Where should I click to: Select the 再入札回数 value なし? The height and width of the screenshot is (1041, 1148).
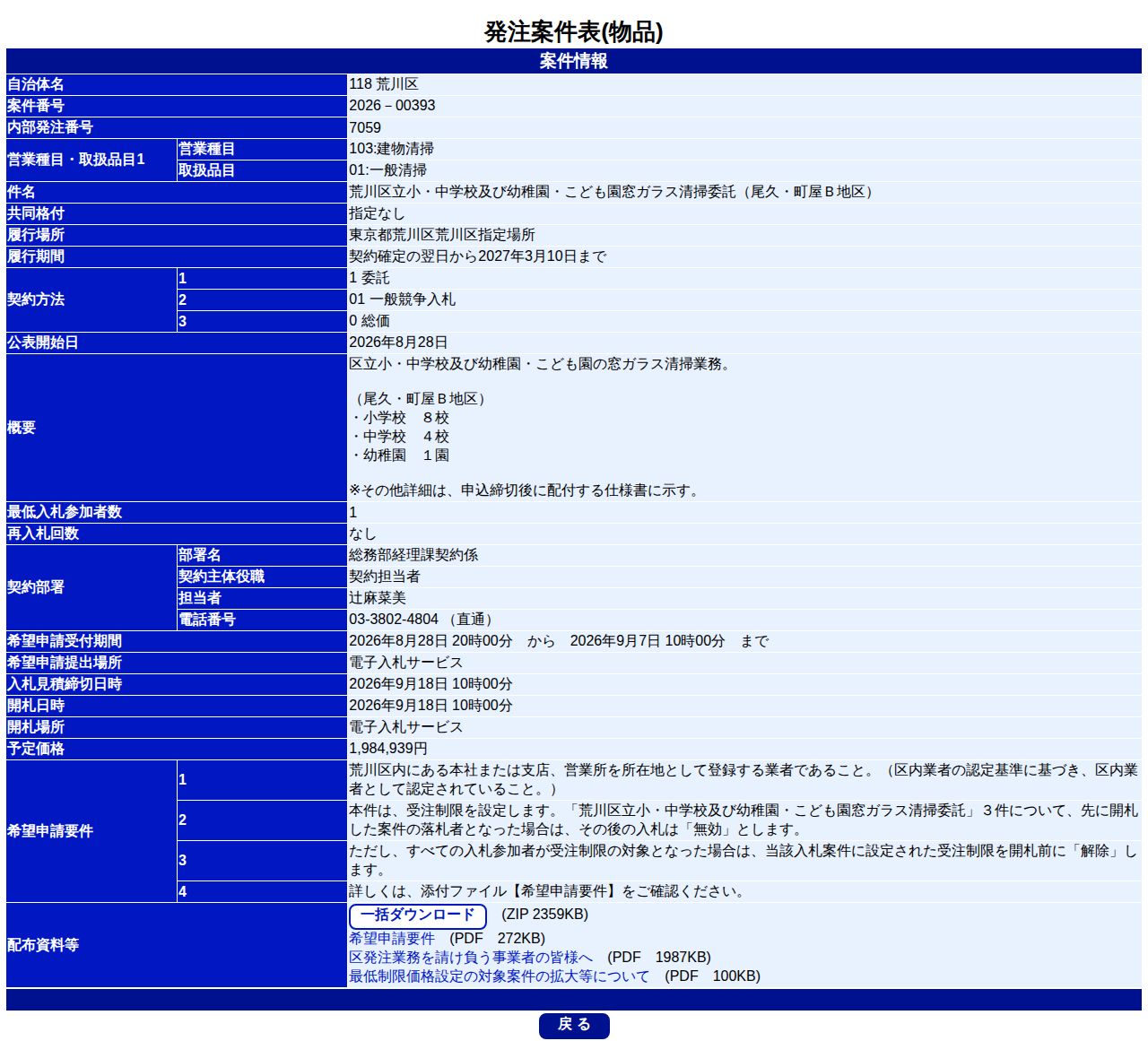pyautogui.click(x=362, y=534)
